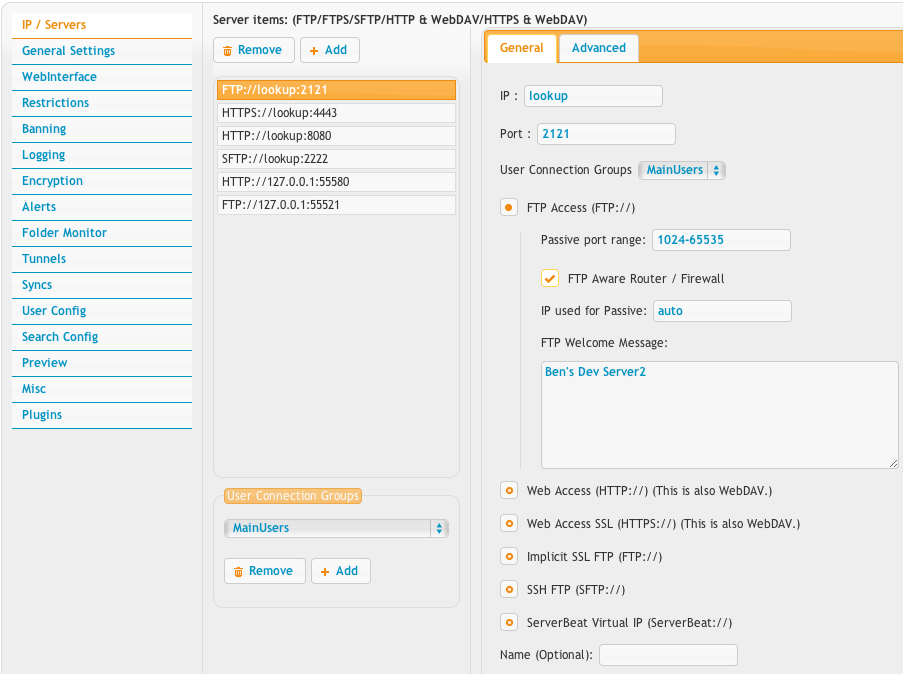The height and width of the screenshot is (674, 903).
Task: Select the General tab
Action: 521,47
